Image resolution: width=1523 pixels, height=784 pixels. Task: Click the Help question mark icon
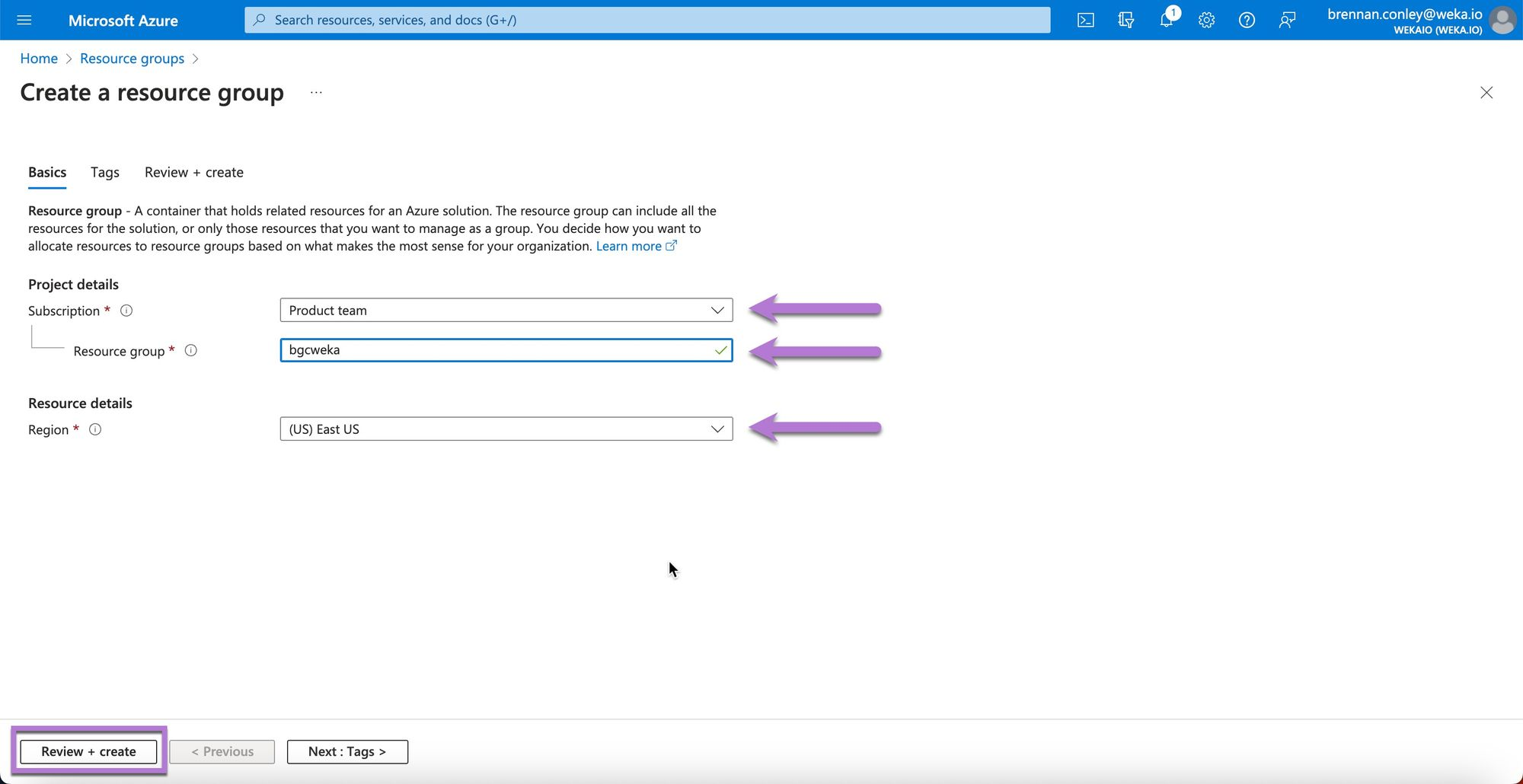[x=1247, y=21]
